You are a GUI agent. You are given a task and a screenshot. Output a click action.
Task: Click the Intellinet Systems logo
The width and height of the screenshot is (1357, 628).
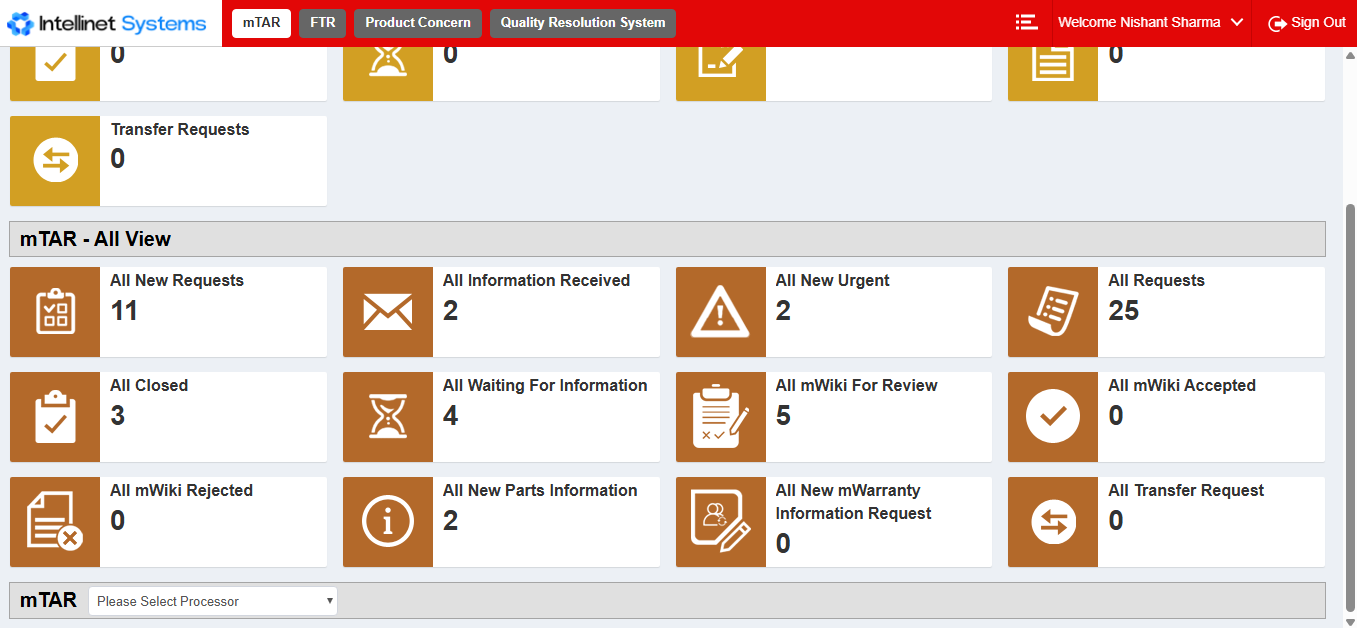click(x=106, y=22)
